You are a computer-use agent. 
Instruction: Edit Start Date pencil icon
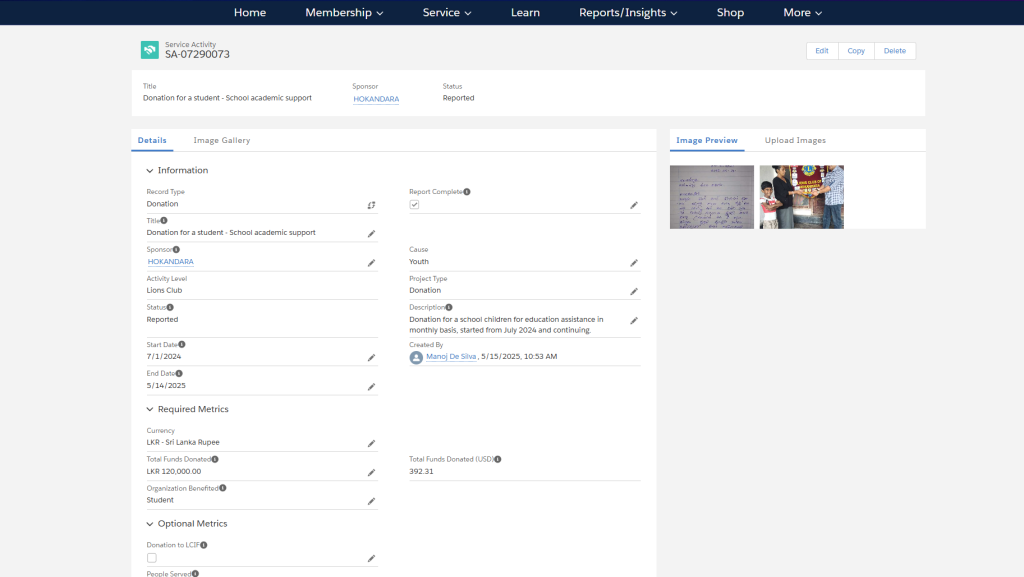371,358
